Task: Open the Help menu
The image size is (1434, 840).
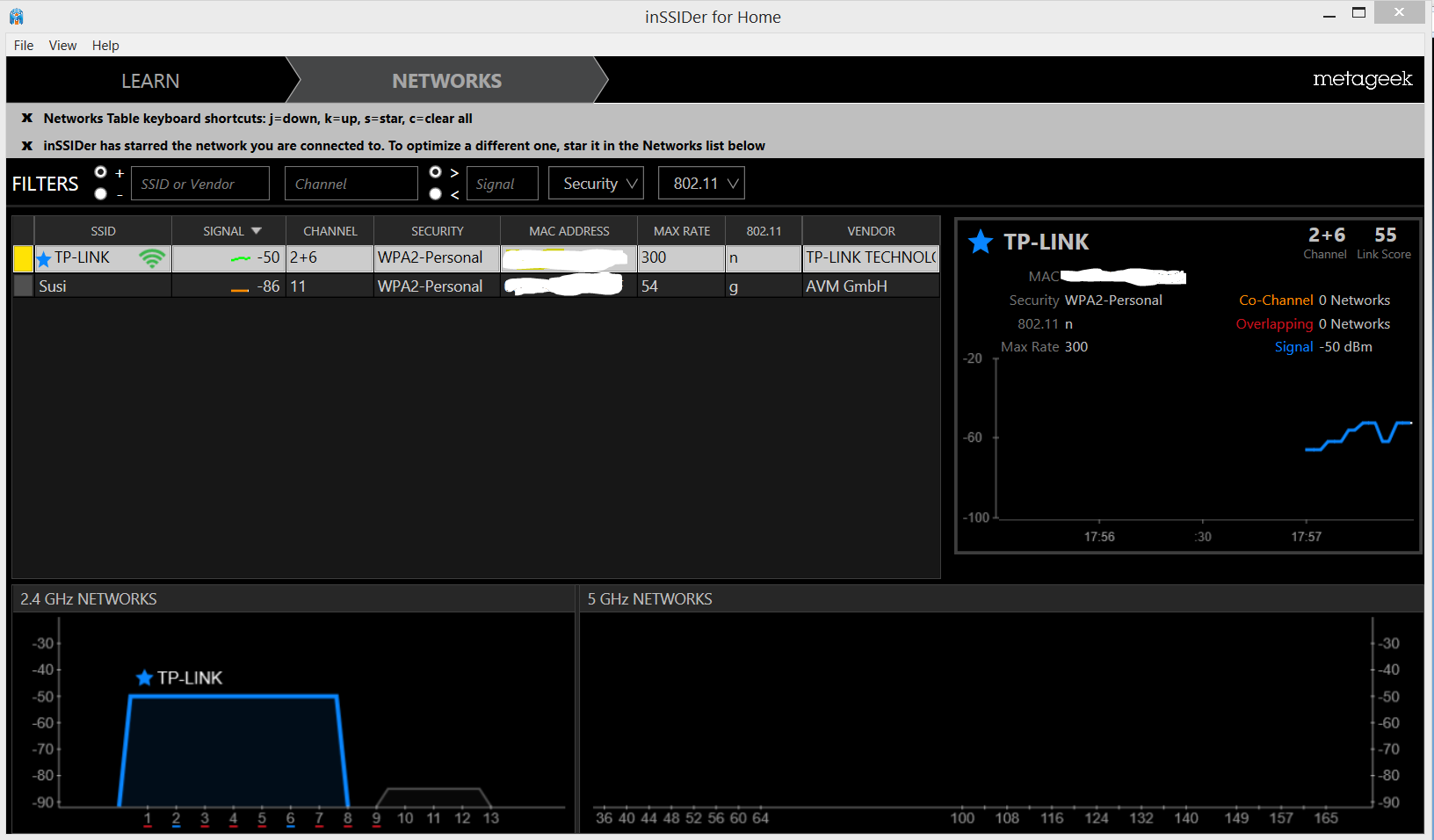Action: click(105, 46)
